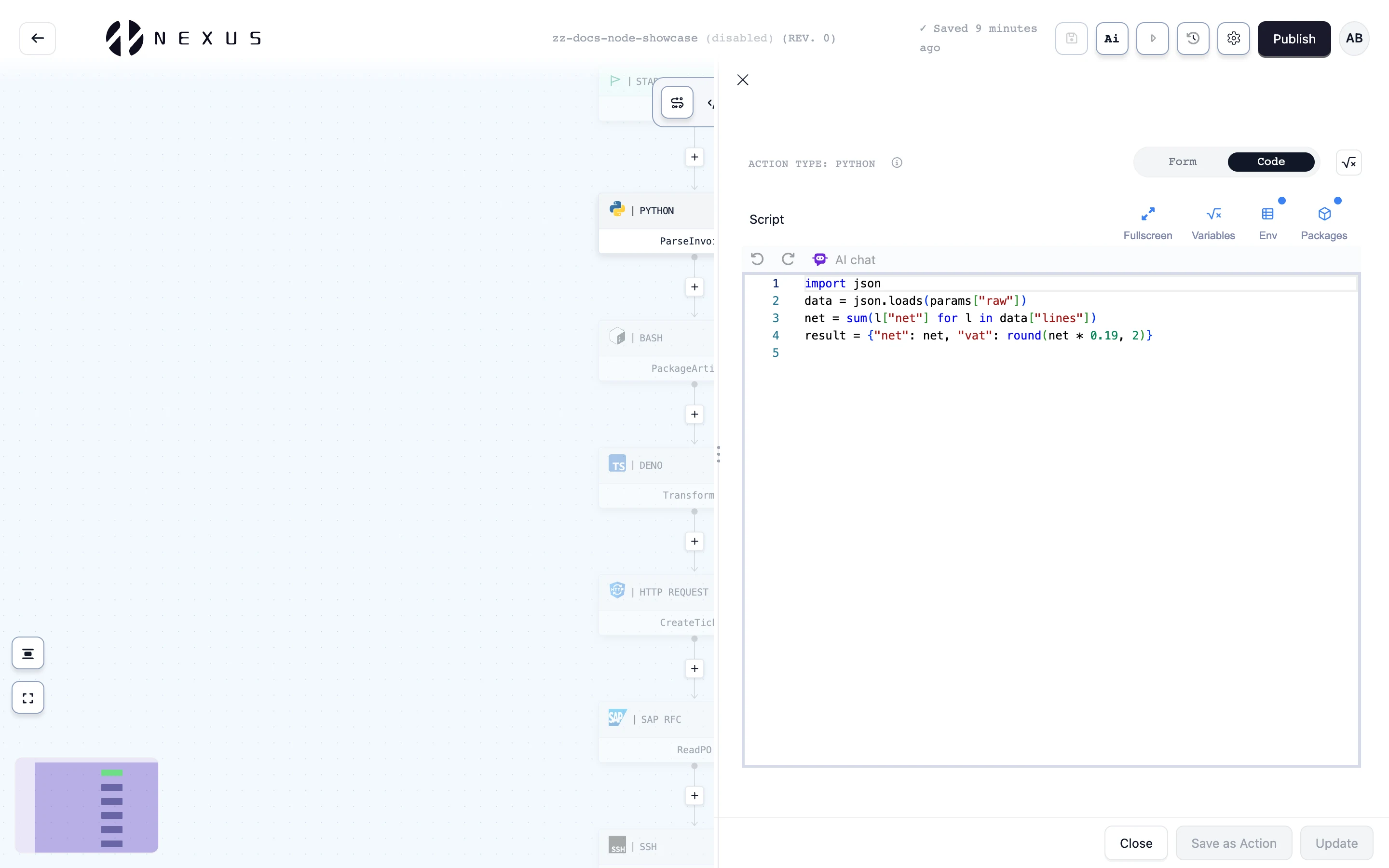Click the Nexus logo
1389x868 pixels.
[x=183, y=39]
